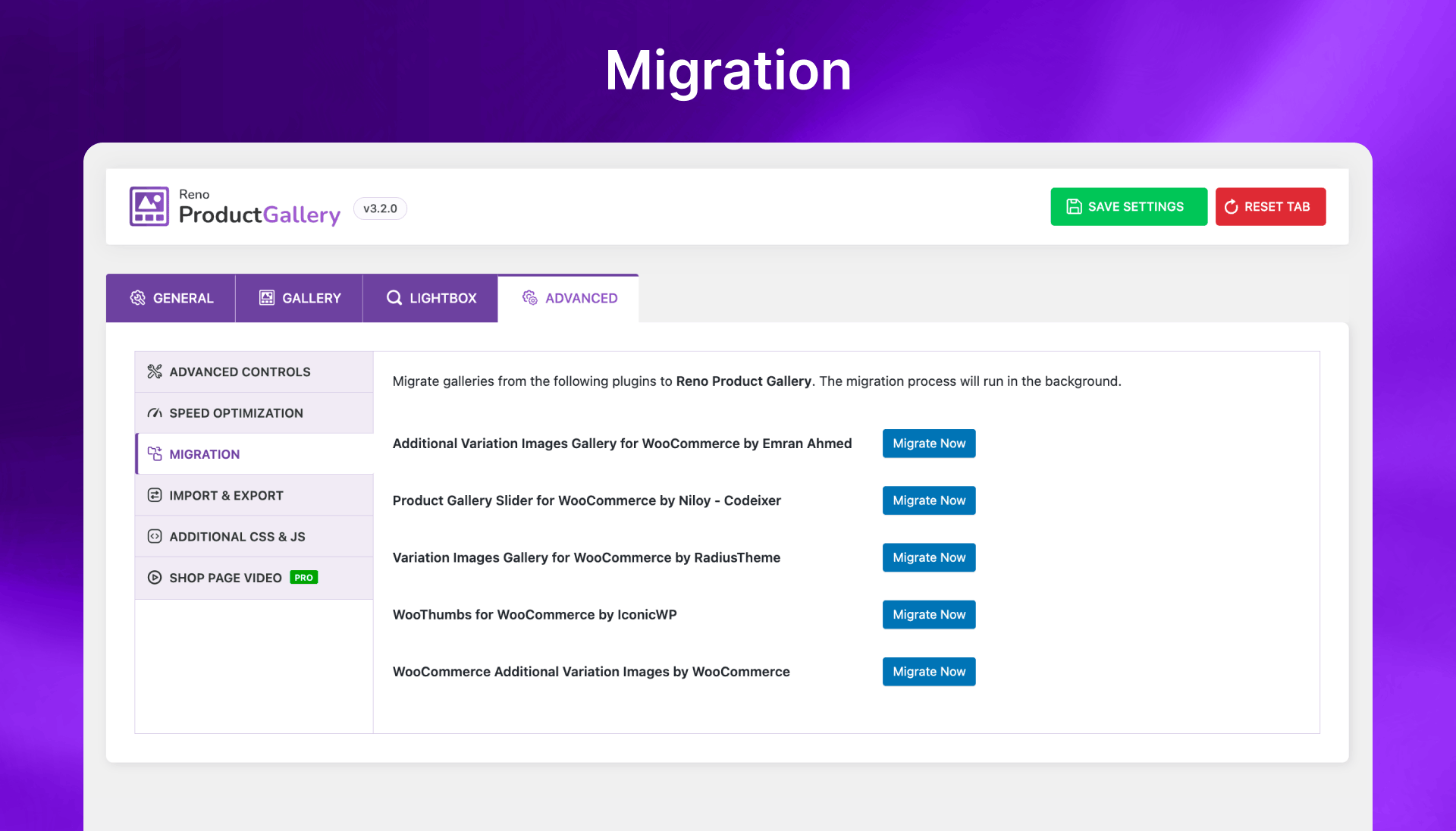
Task: Click the green PRO badge
Action: point(304,577)
